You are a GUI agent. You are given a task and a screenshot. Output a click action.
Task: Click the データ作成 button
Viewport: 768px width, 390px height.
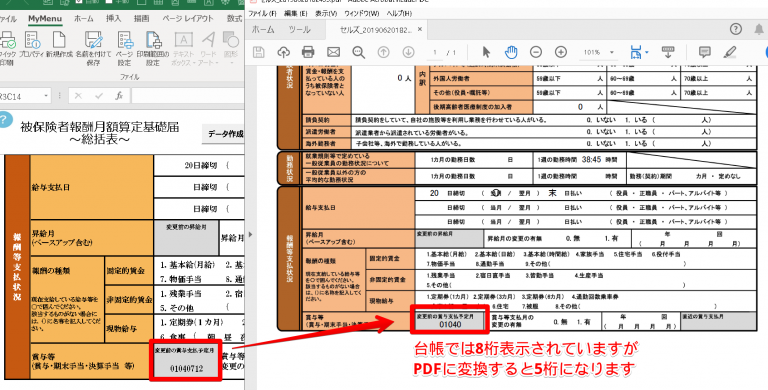click(225, 134)
